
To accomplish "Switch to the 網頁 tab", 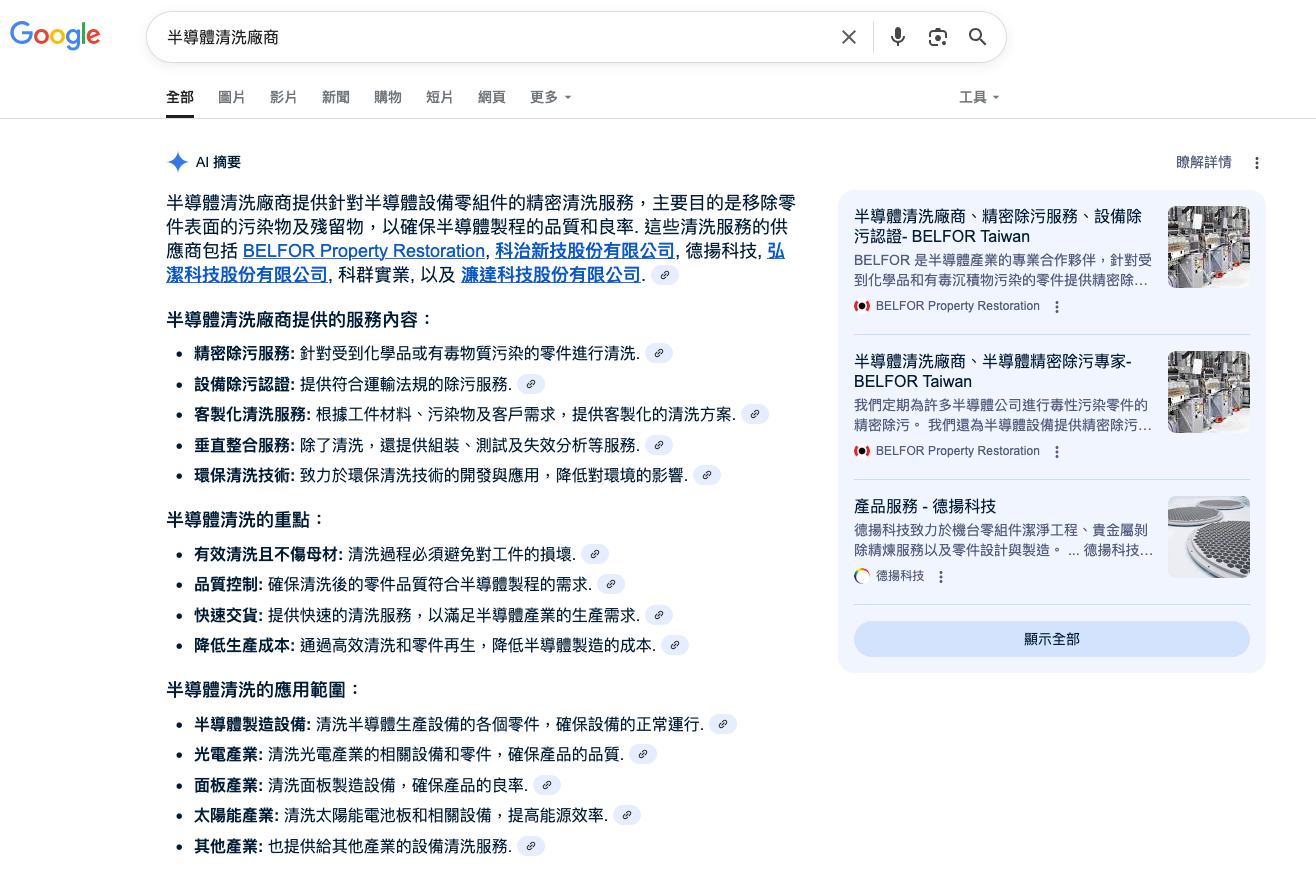I will point(492,97).
